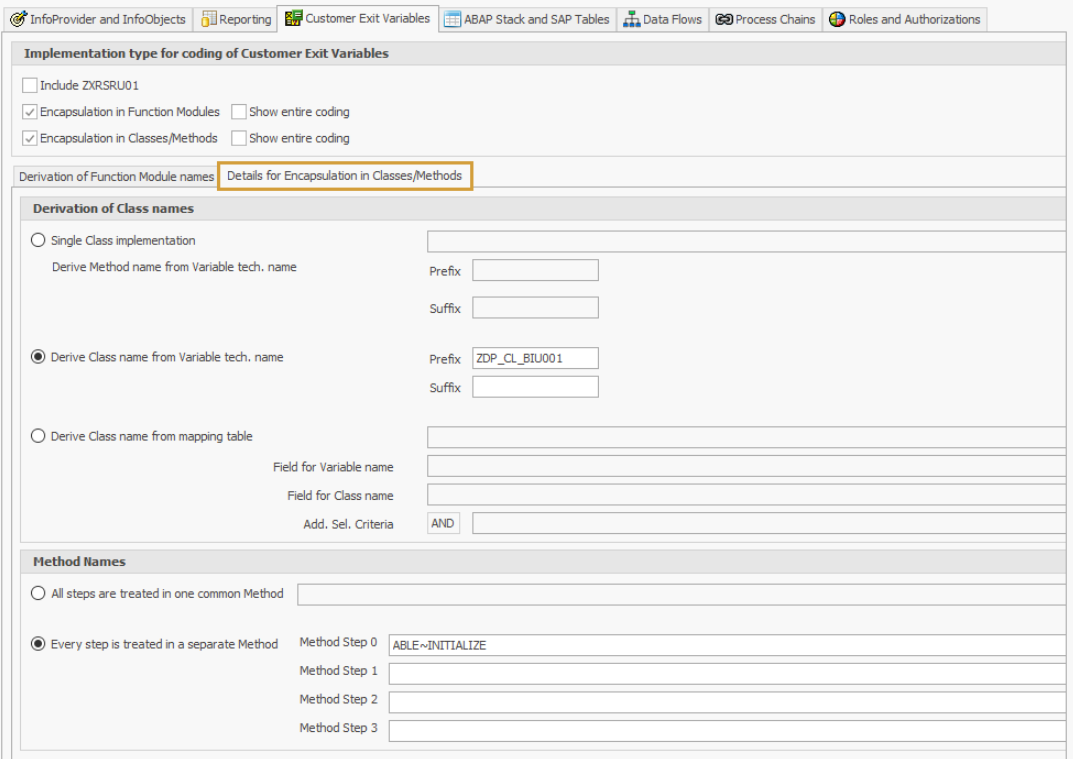Viewport: 1073px width, 759px height.
Task: Select Single Class implementation radio button
Action: click(39, 241)
